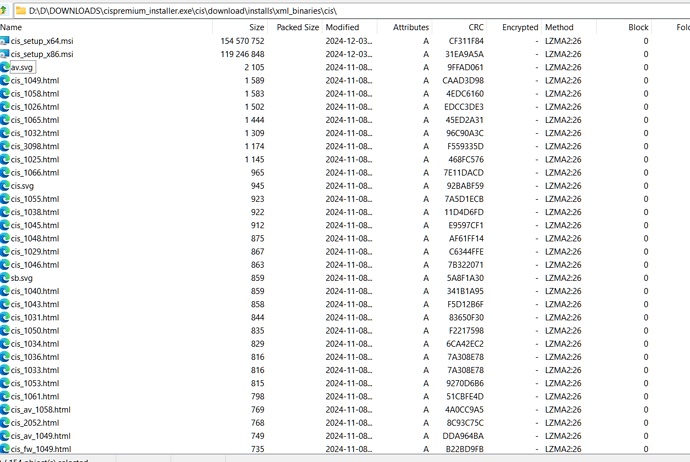The image size is (690, 462).
Task: Select the file name cis_1053.html
Action: point(35,384)
